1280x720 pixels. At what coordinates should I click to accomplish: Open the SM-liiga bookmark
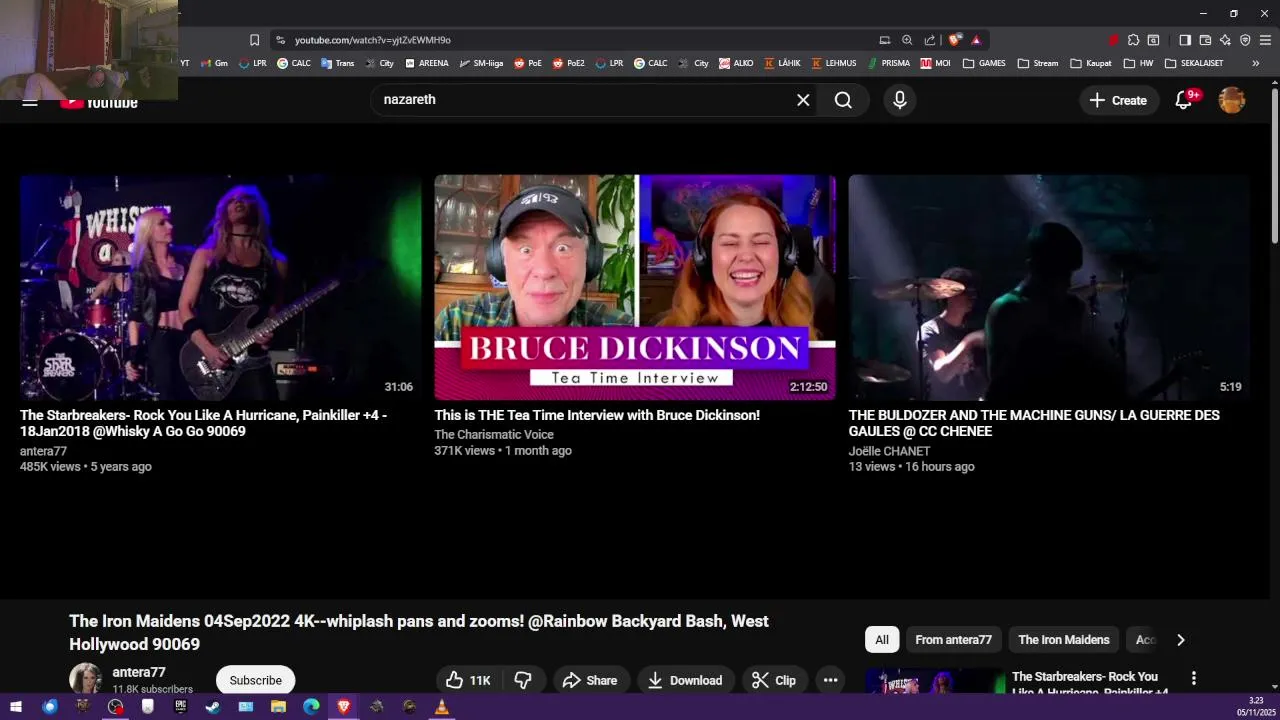481,63
